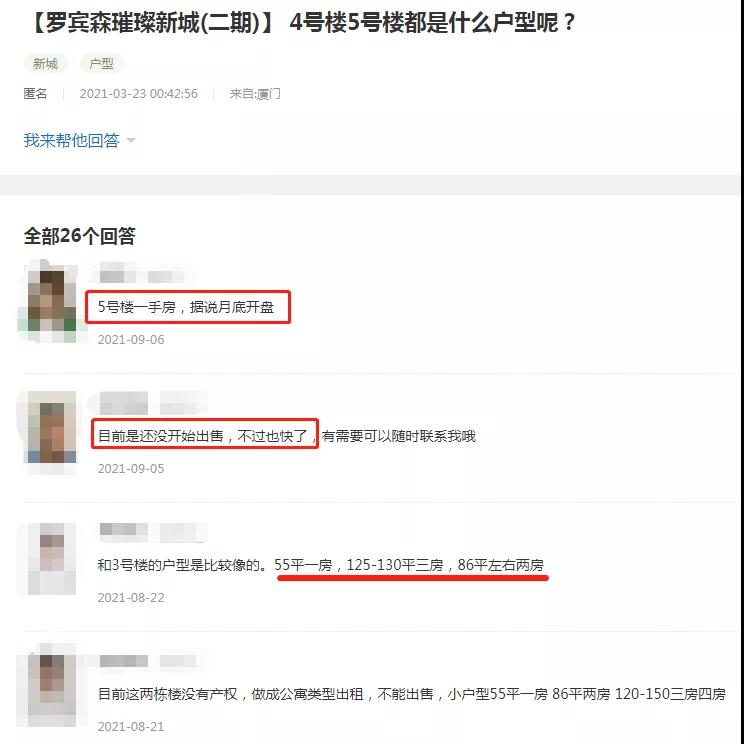Open the 我来帮他回答 link

[x=72, y=140]
